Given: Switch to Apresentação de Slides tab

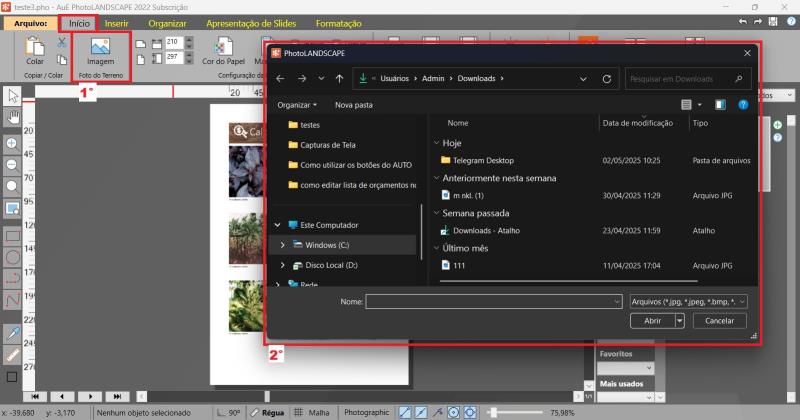Looking at the screenshot, I should point(251,23).
